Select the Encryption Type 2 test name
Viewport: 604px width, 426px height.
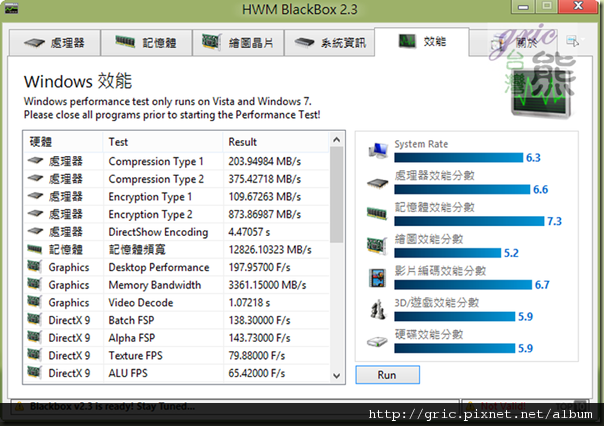pyautogui.click(x=150, y=215)
